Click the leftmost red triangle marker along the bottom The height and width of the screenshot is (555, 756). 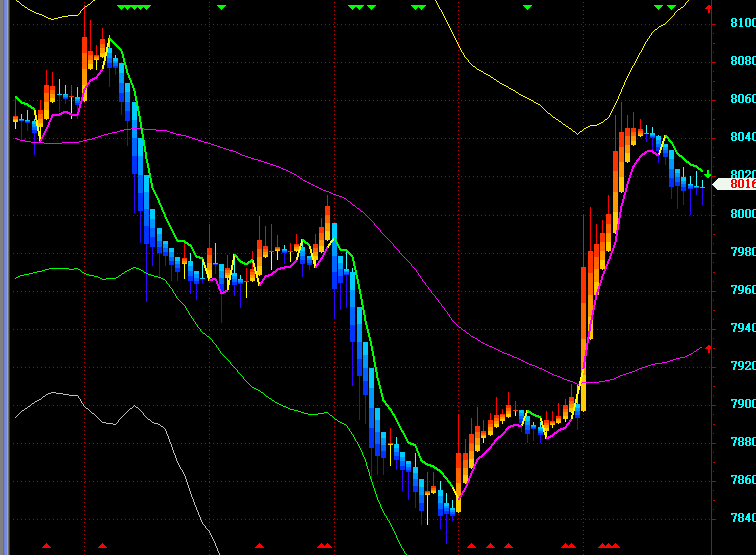click(46, 545)
